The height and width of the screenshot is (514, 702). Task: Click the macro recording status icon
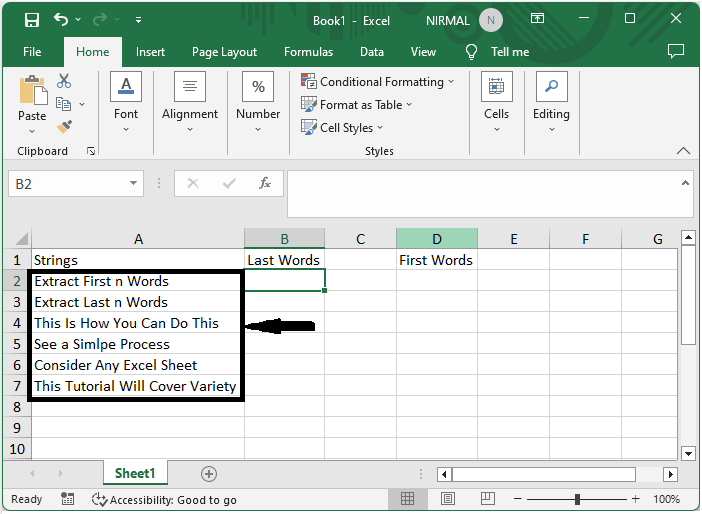(x=68, y=499)
